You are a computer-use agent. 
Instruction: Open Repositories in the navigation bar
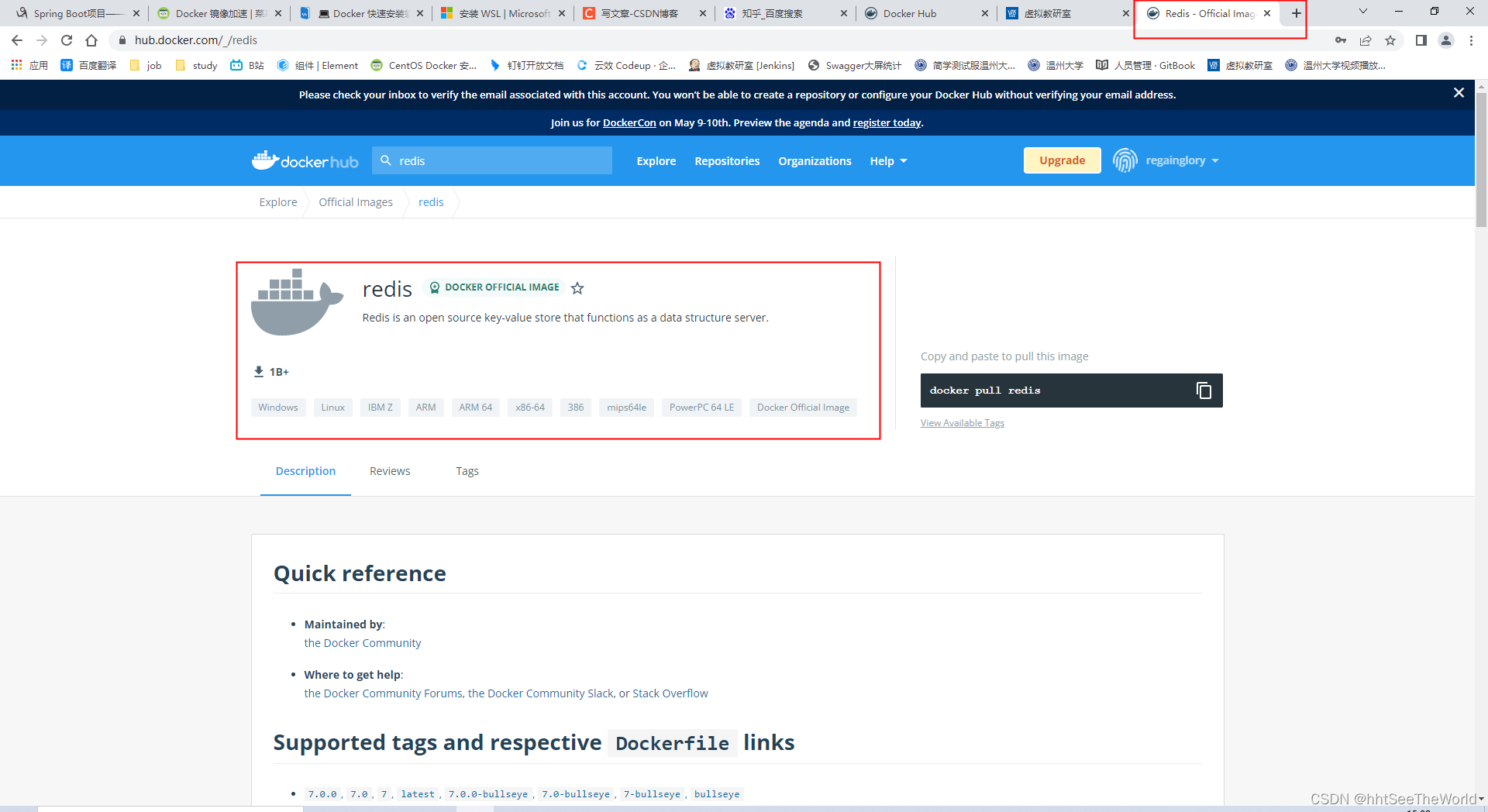click(727, 161)
